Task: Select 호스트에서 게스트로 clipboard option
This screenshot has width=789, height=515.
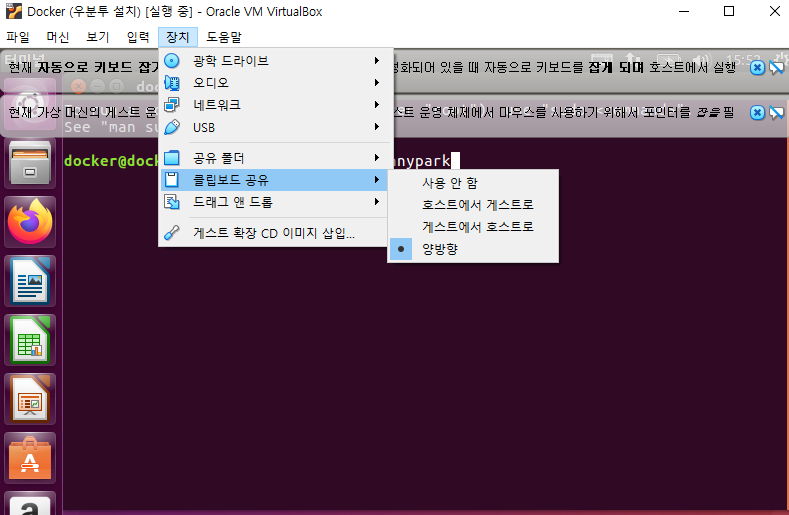Action: point(474,205)
